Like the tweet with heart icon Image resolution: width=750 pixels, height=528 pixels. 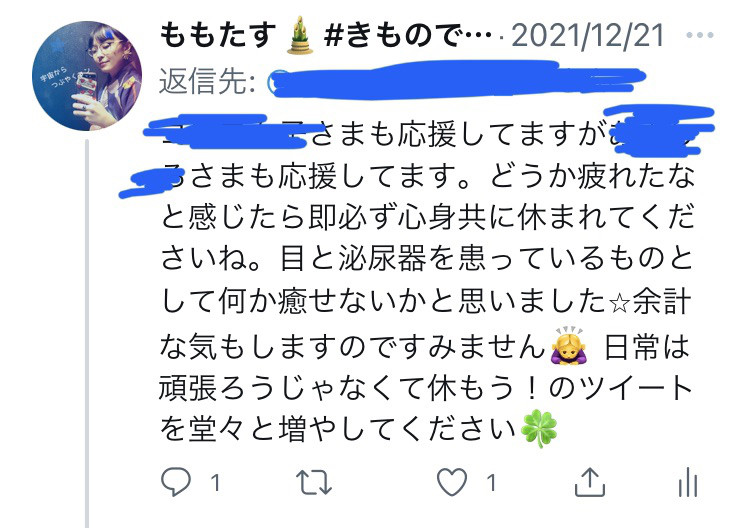452,481
